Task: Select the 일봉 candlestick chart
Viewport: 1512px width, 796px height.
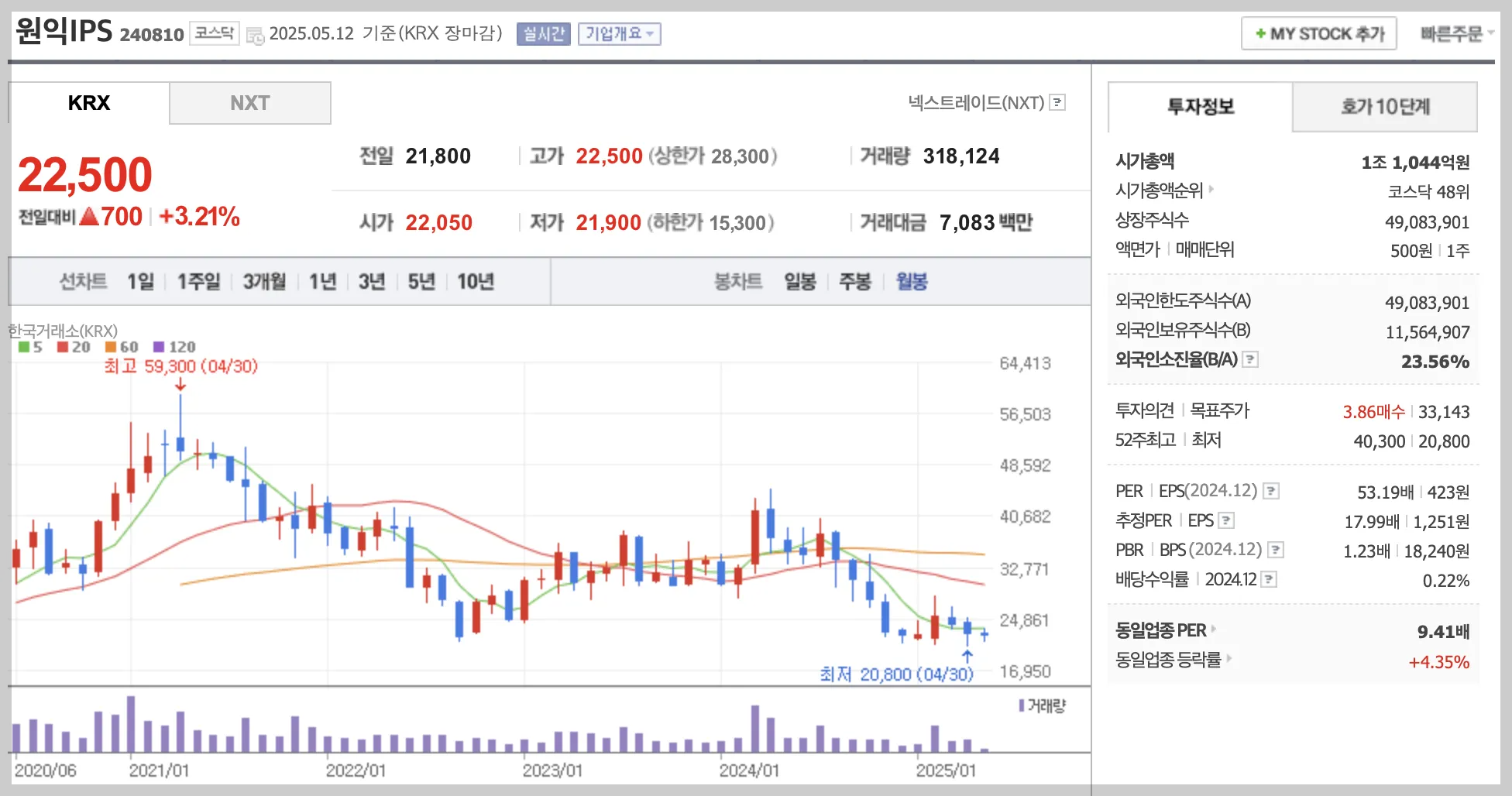Action: coord(800,281)
